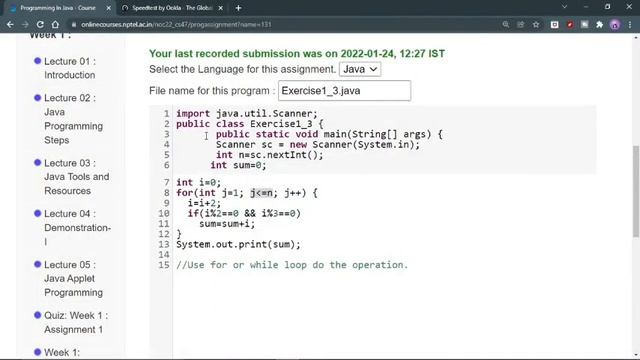Screen dimensions: 640x360
Task: Click the address bar URL
Action: (176, 24)
